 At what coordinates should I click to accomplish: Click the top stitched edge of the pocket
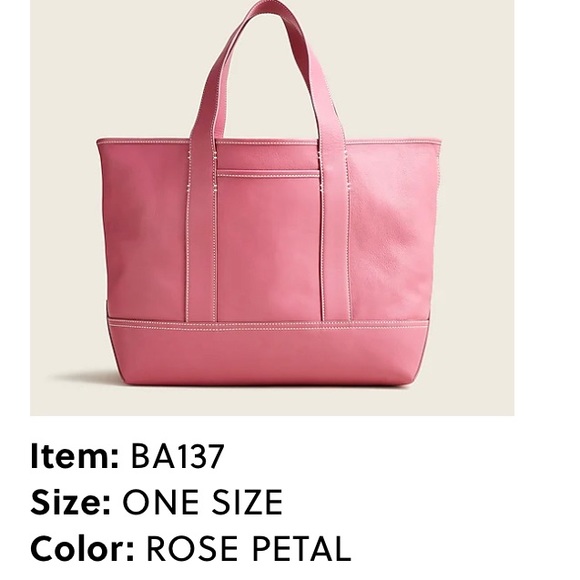coord(269,173)
